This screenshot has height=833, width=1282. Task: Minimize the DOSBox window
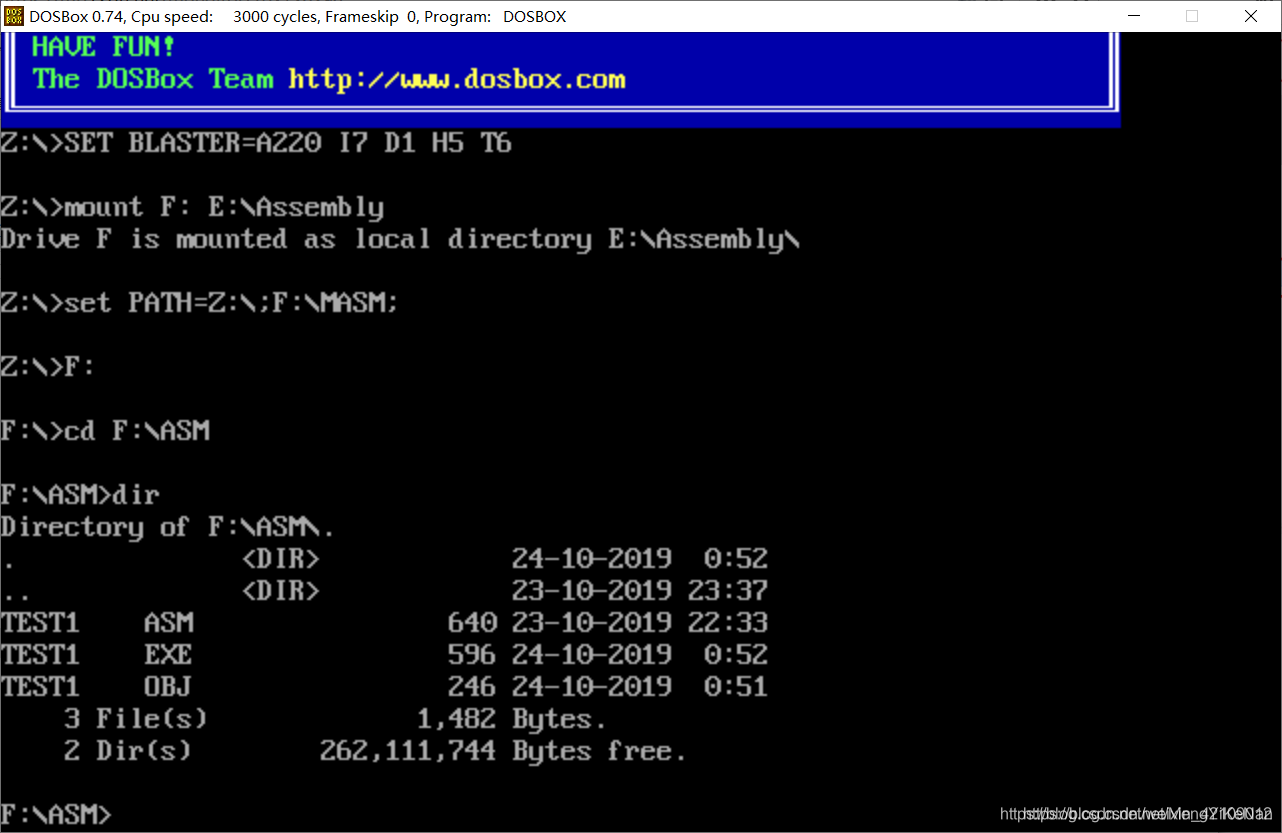pos(1133,16)
